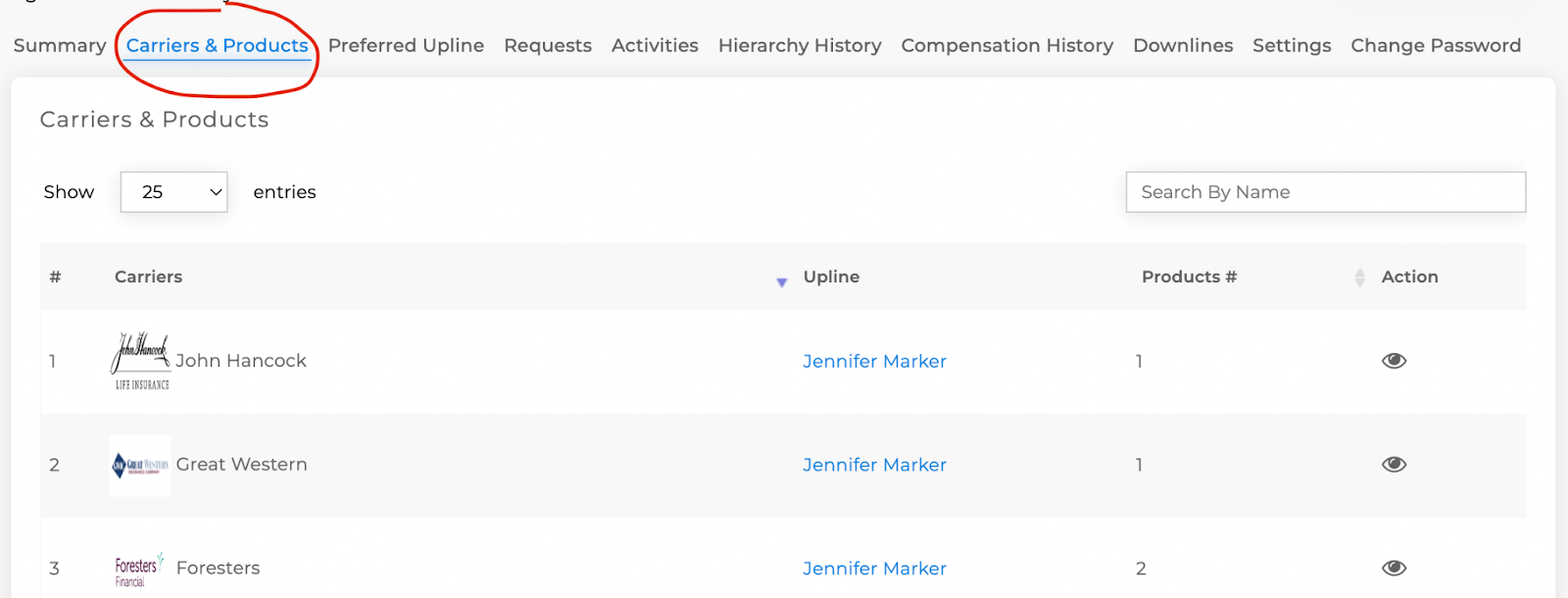This screenshot has height=598, width=1568.
Task: Click the Great Western carrier name
Action: click(x=241, y=465)
